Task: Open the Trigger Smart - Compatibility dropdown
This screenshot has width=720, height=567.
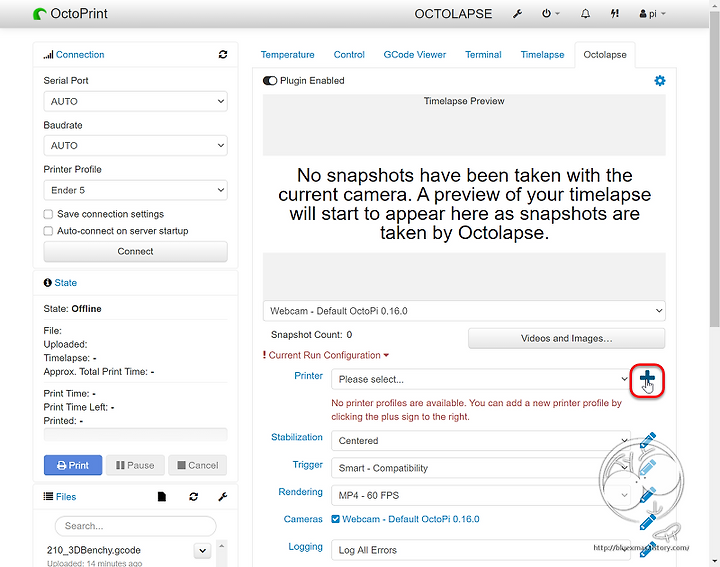Action: tap(481, 468)
